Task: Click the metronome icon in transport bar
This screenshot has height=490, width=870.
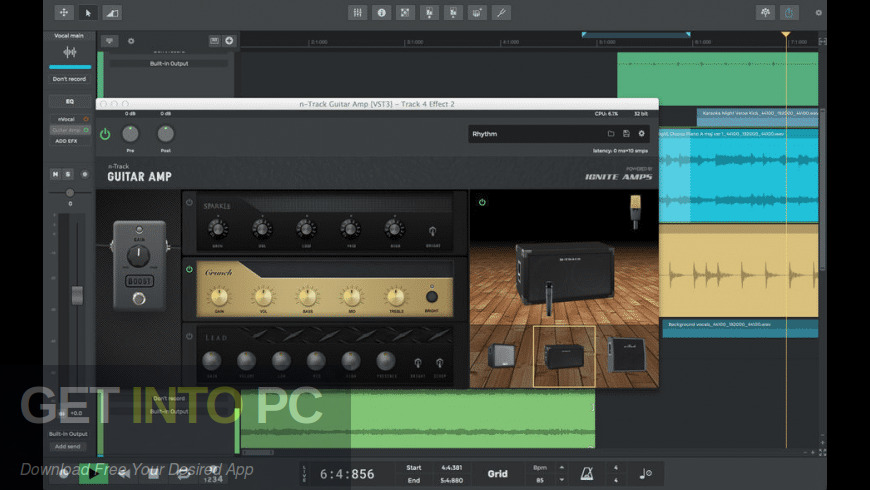Action: click(x=586, y=473)
